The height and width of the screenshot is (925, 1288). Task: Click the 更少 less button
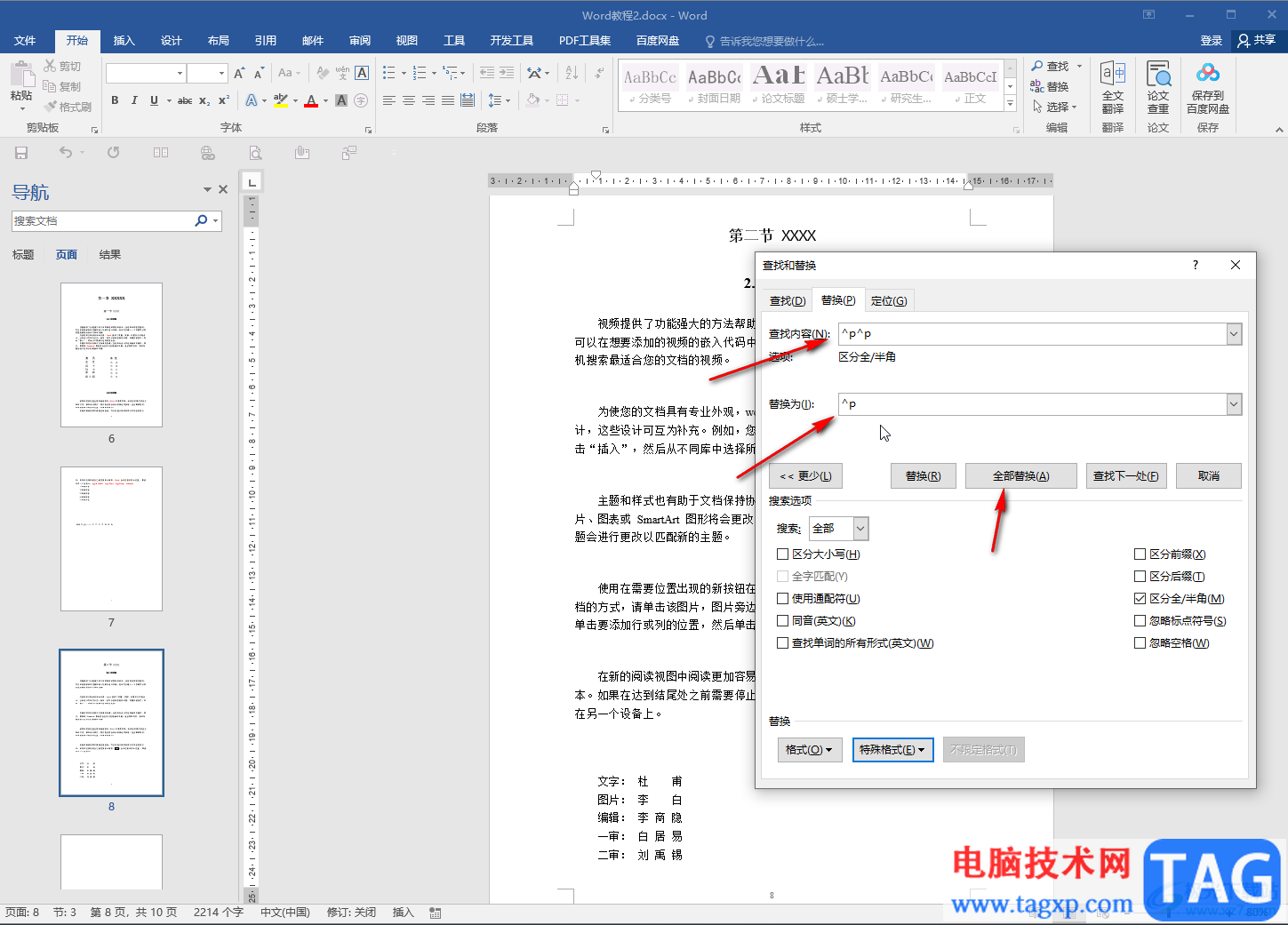[x=805, y=475]
